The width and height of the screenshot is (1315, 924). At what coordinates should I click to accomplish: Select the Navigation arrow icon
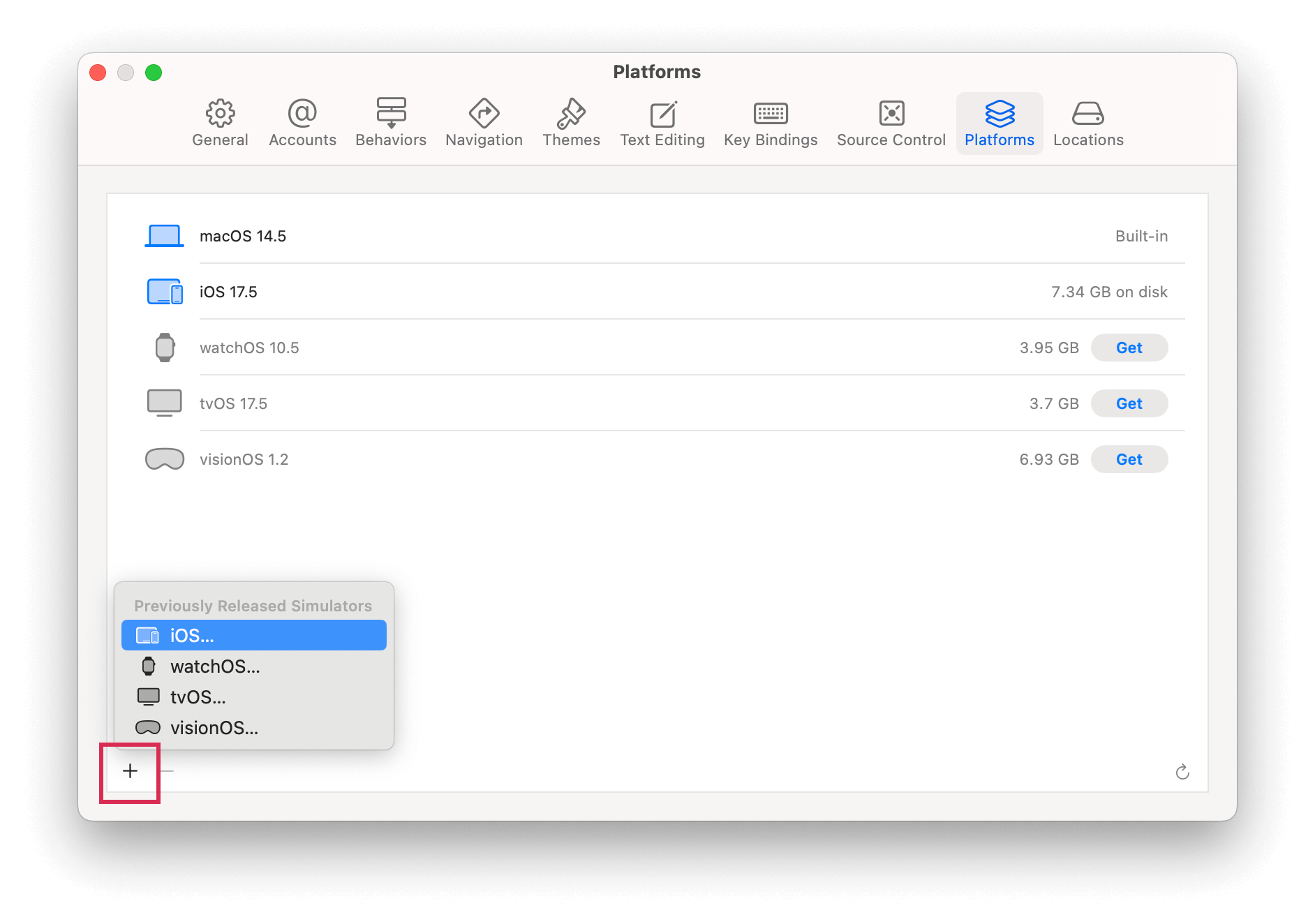pyautogui.click(x=484, y=113)
